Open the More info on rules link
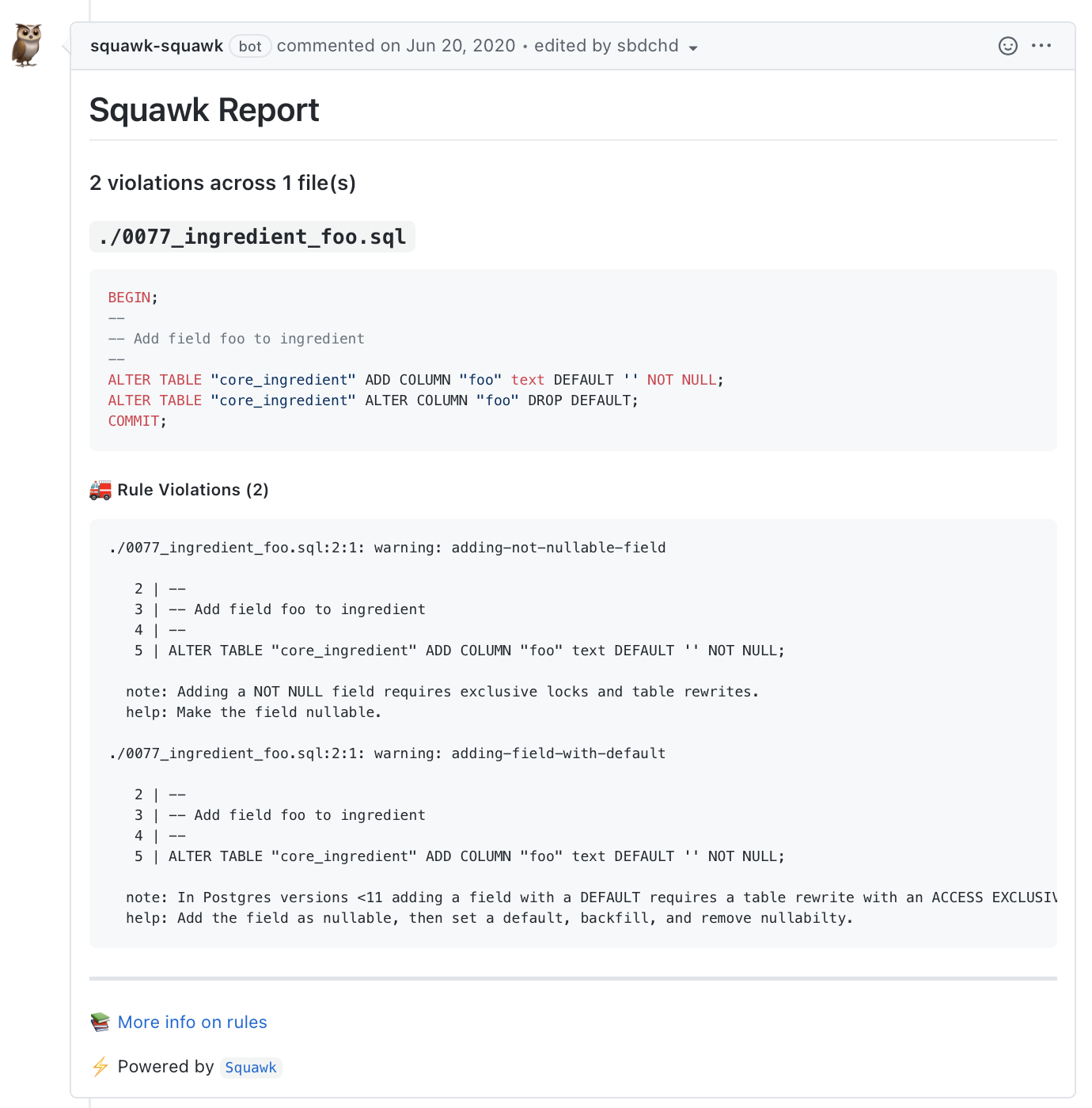The height and width of the screenshot is (1108, 1092). [192, 1022]
